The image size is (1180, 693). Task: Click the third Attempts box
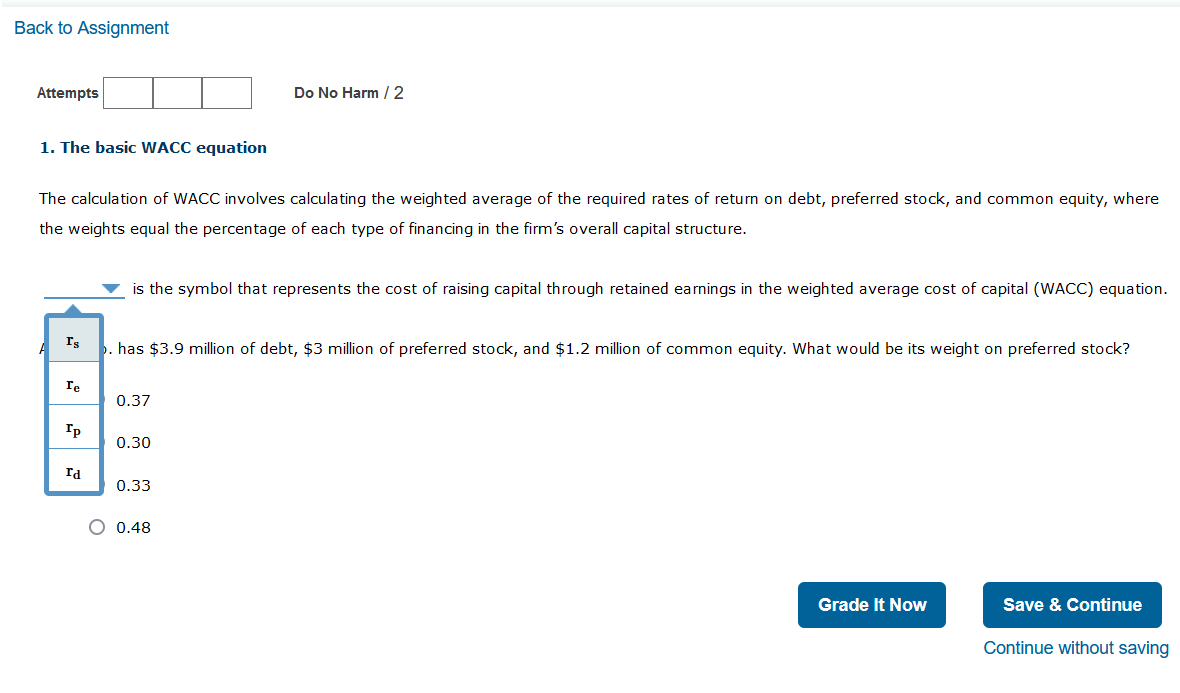pos(226,92)
